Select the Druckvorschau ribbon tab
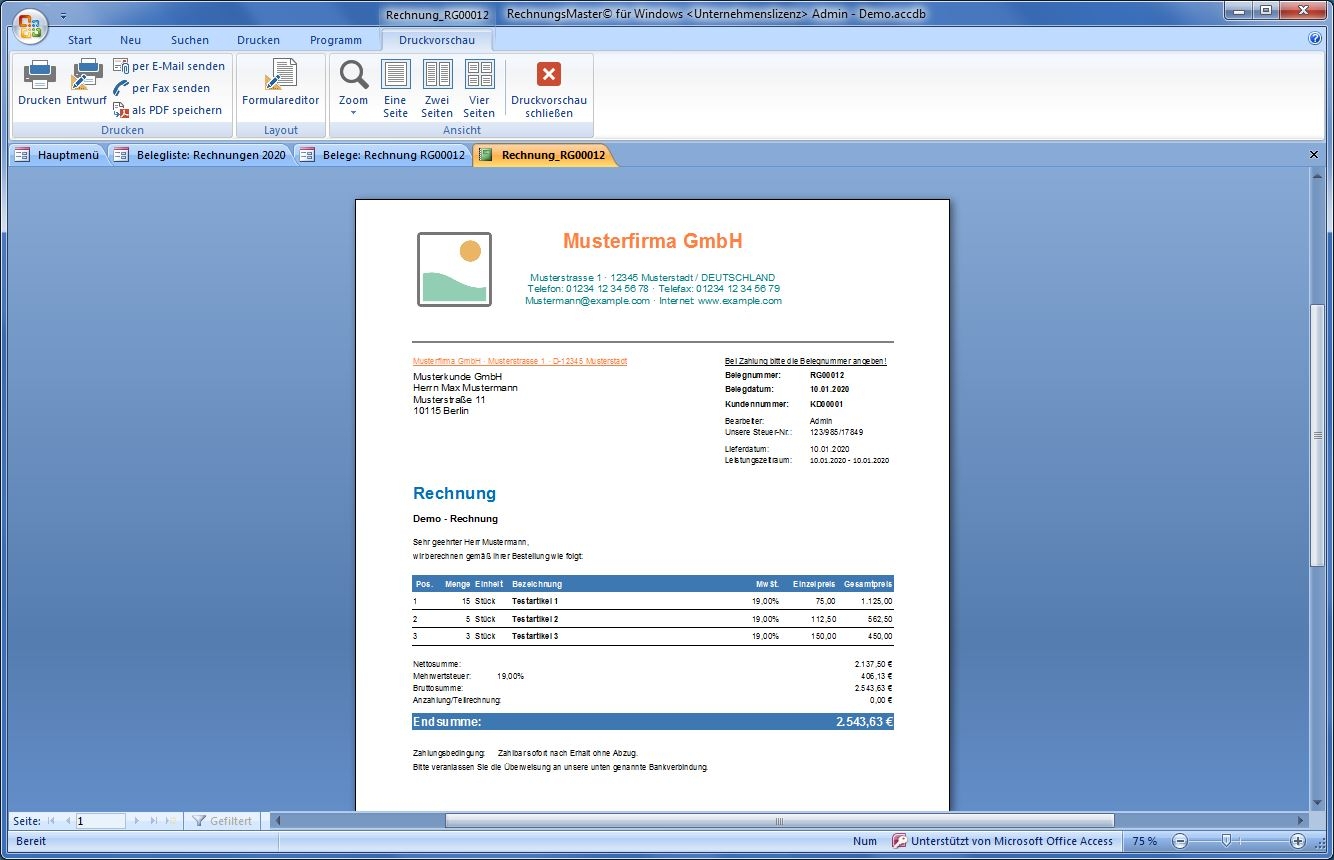The image size is (1334, 860). click(437, 40)
